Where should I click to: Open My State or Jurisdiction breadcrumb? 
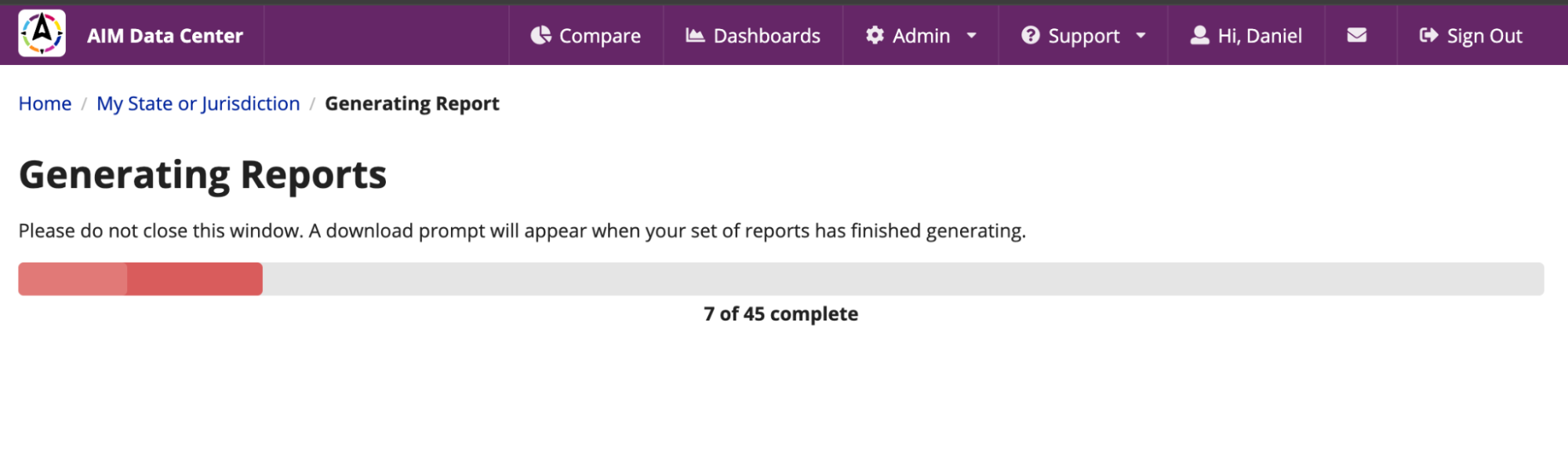198,103
